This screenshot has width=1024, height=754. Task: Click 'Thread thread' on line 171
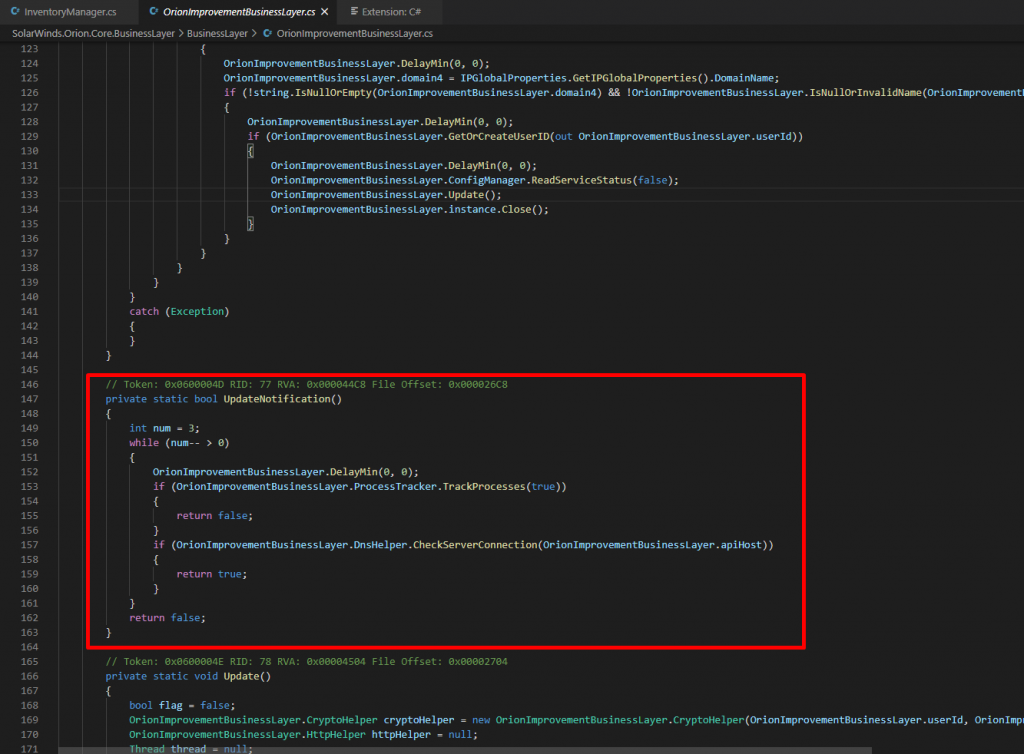click(x=167, y=749)
